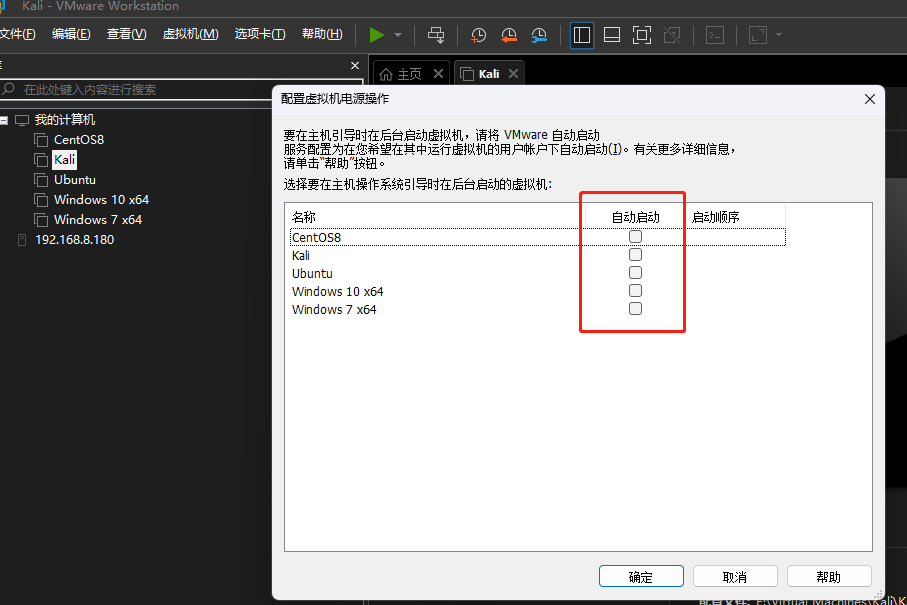Click the 启动顺序 column header

click(x=735, y=217)
